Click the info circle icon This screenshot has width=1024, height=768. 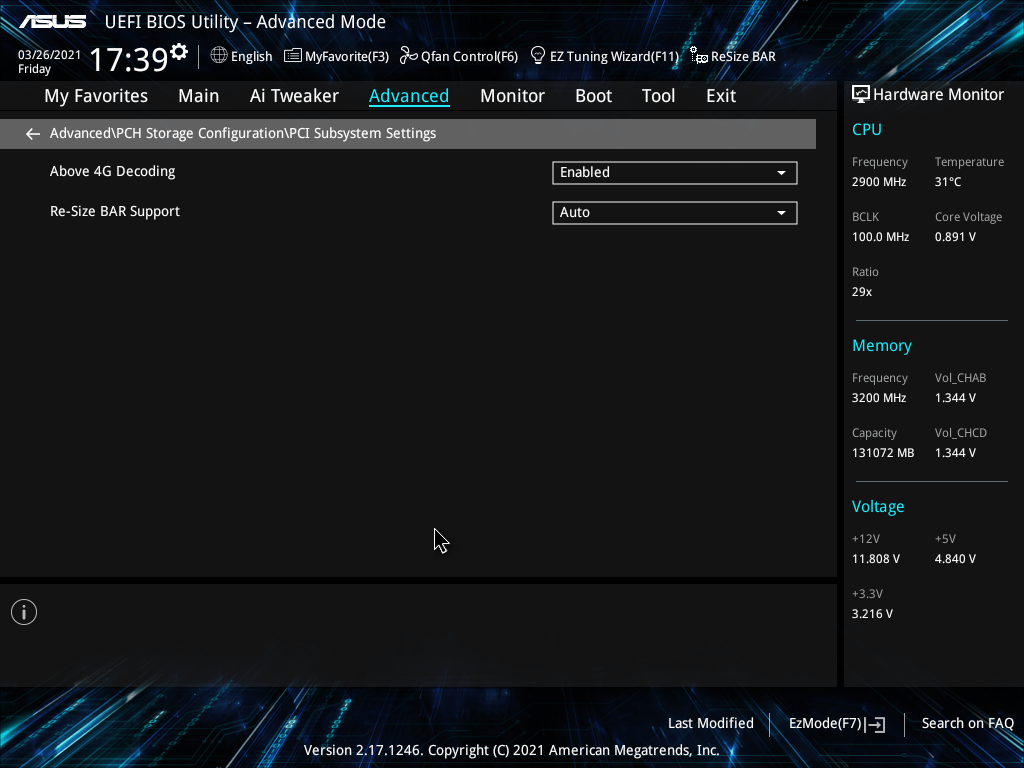(24, 612)
